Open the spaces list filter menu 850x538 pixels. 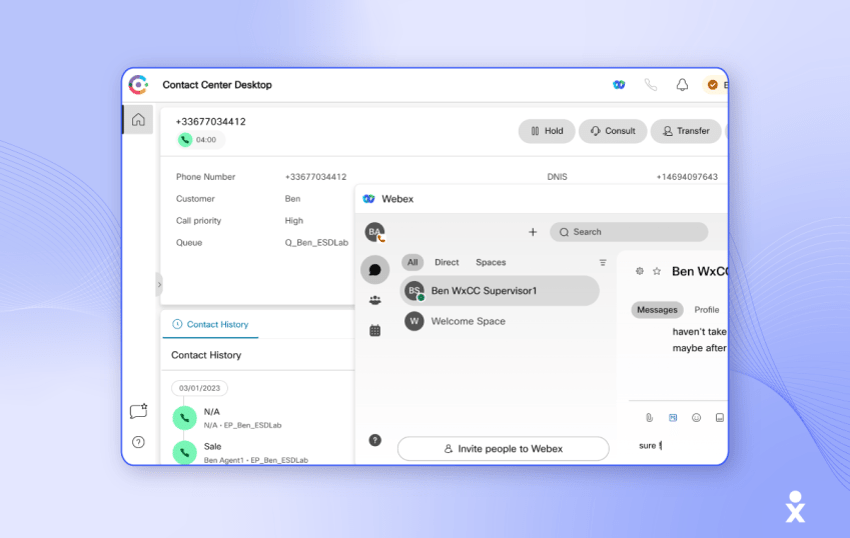coord(603,262)
